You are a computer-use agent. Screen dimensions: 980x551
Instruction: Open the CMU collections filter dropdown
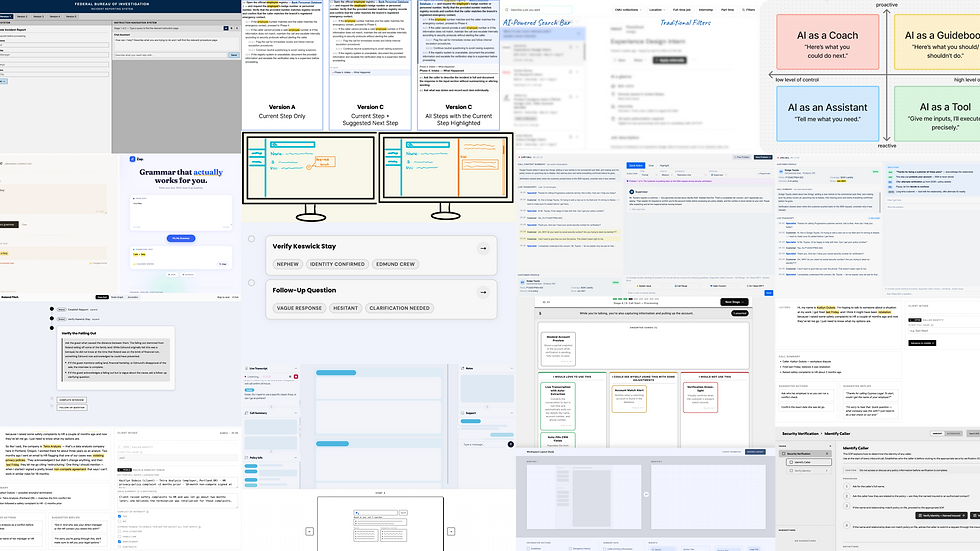pyautogui.click(x=628, y=10)
